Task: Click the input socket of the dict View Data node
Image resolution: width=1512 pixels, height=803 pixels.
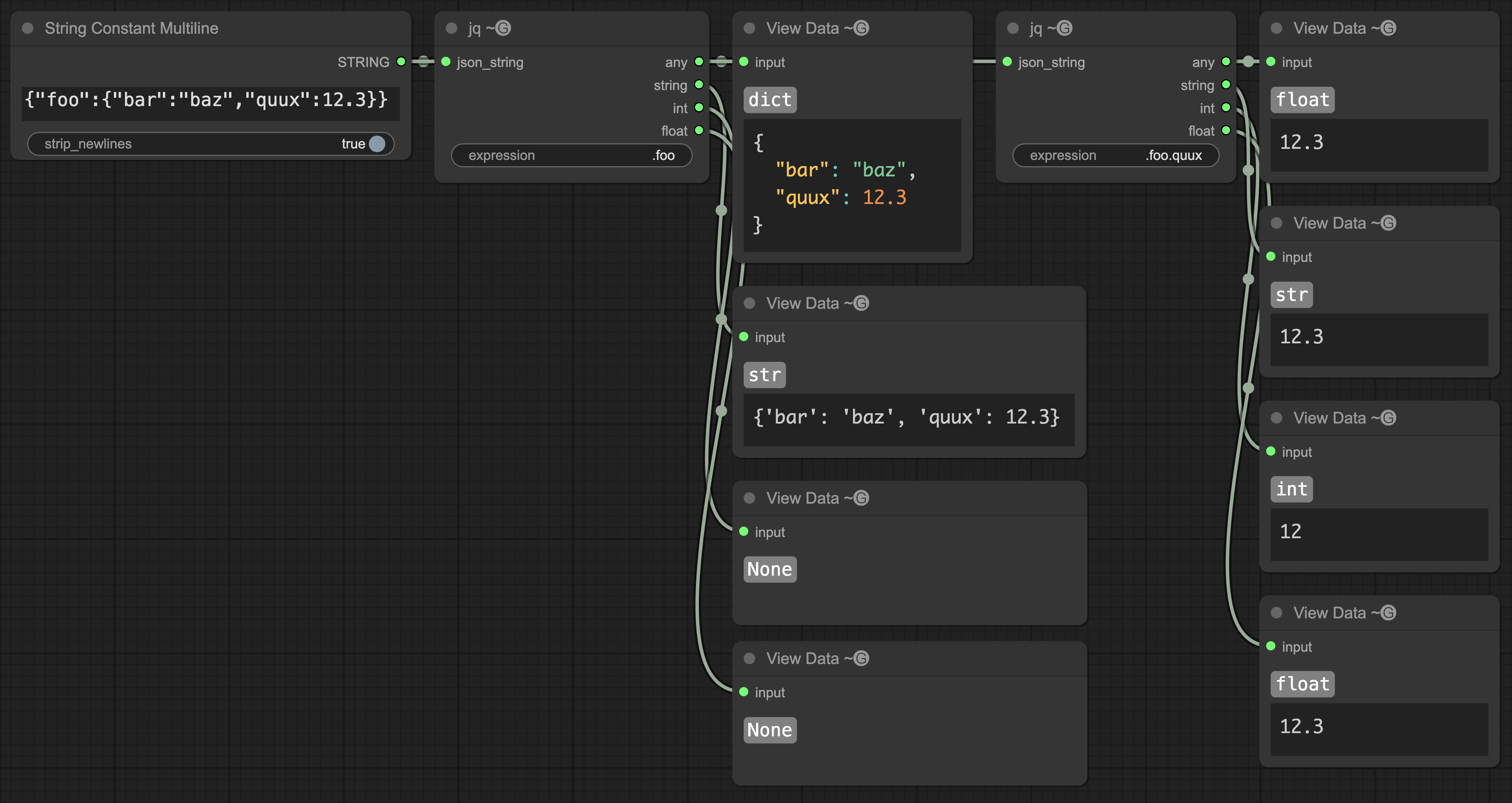Action: [x=744, y=62]
